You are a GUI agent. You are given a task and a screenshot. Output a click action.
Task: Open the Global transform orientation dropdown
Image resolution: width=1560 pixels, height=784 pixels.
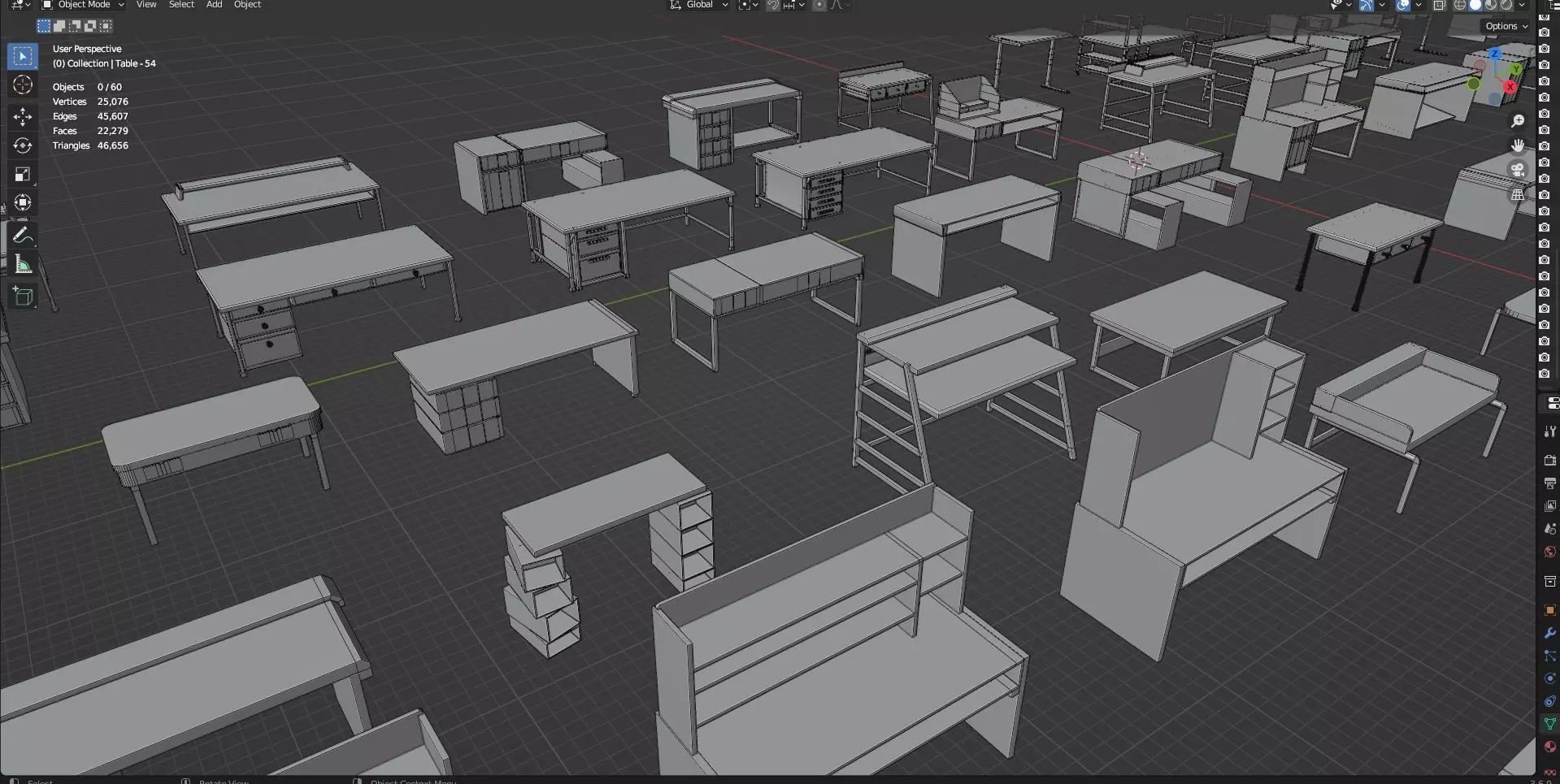pos(698,5)
